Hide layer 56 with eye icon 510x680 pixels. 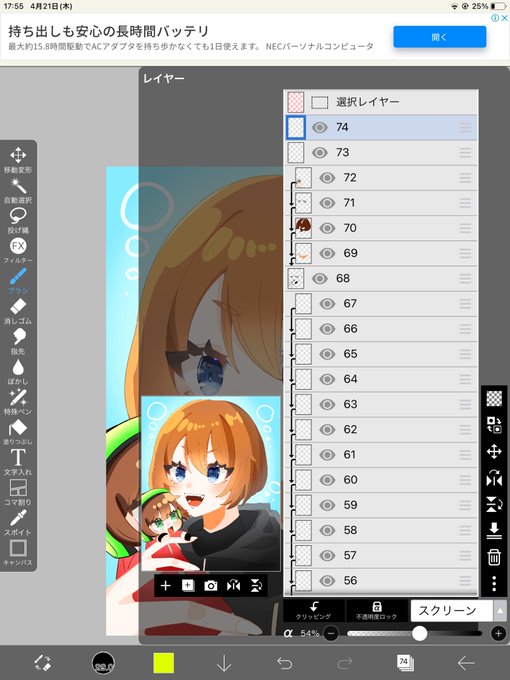pos(327,580)
